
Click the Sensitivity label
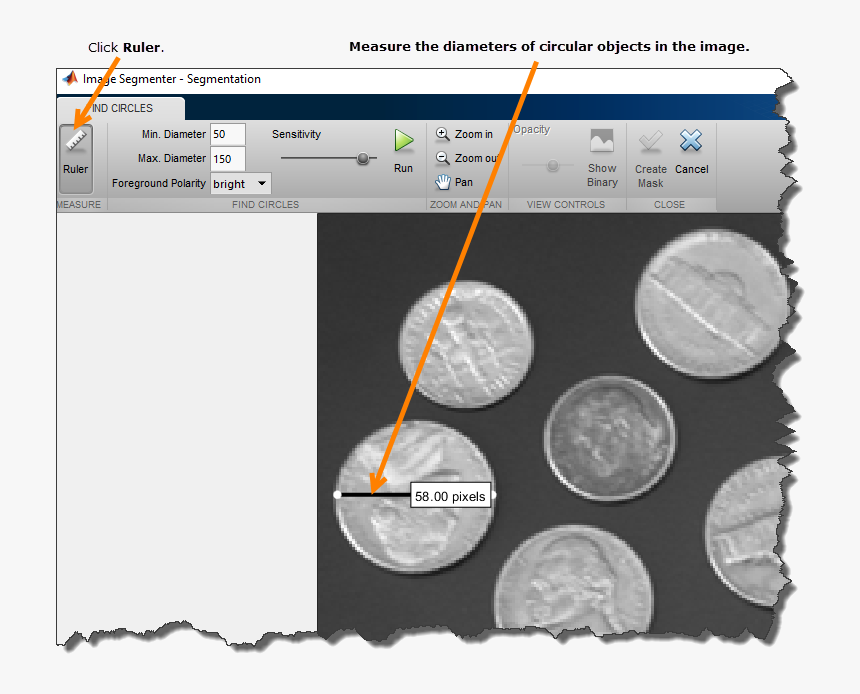tap(296, 134)
